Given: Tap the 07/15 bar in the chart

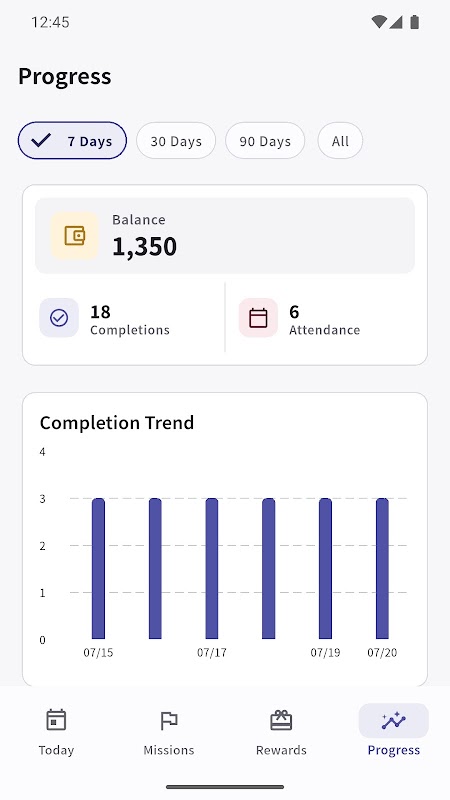Looking at the screenshot, I should click(98, 568).
